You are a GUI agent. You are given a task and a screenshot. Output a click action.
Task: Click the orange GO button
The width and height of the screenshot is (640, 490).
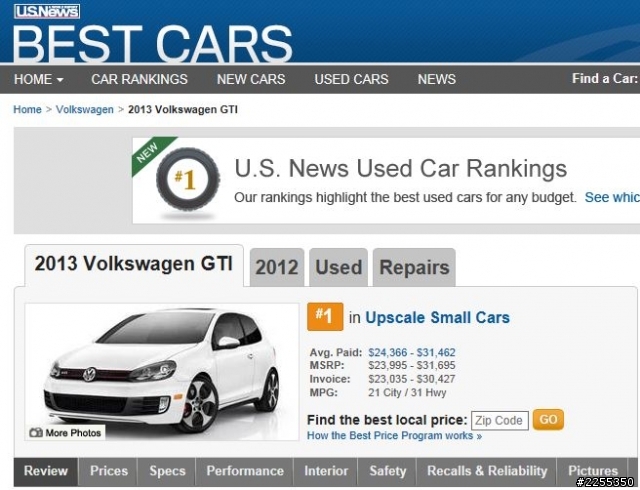click(548, 420)
